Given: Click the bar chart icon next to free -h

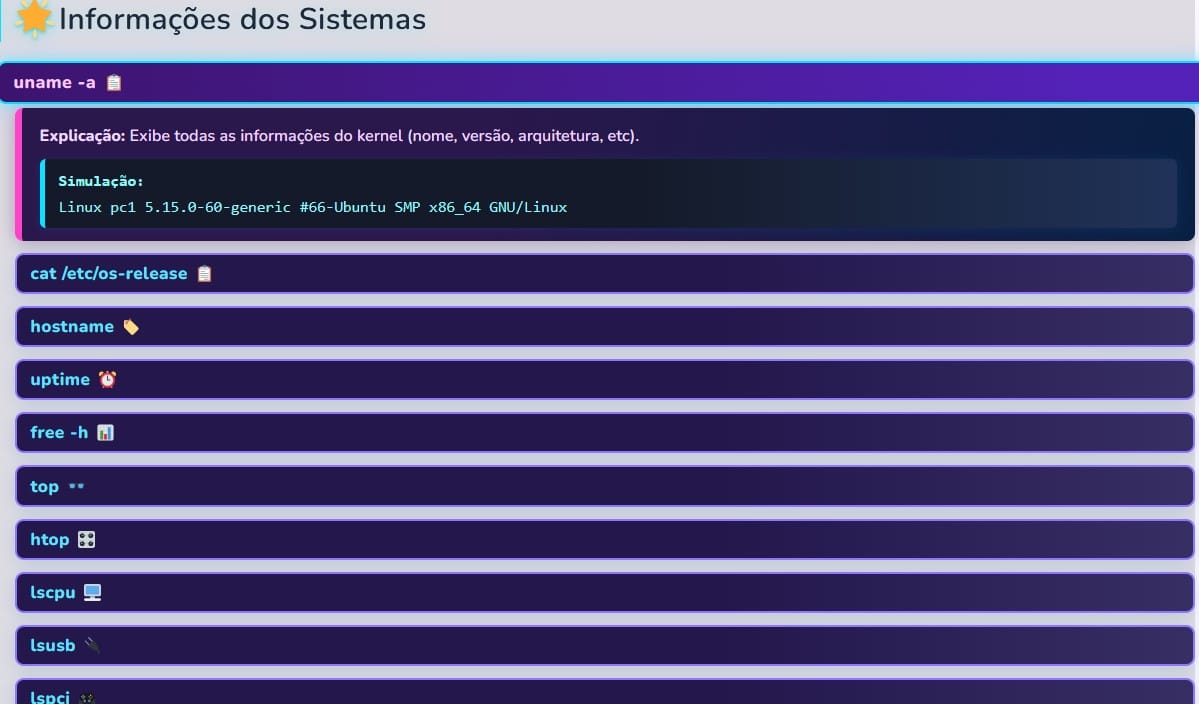Looking at the screenshot, I should pos(107,432).
